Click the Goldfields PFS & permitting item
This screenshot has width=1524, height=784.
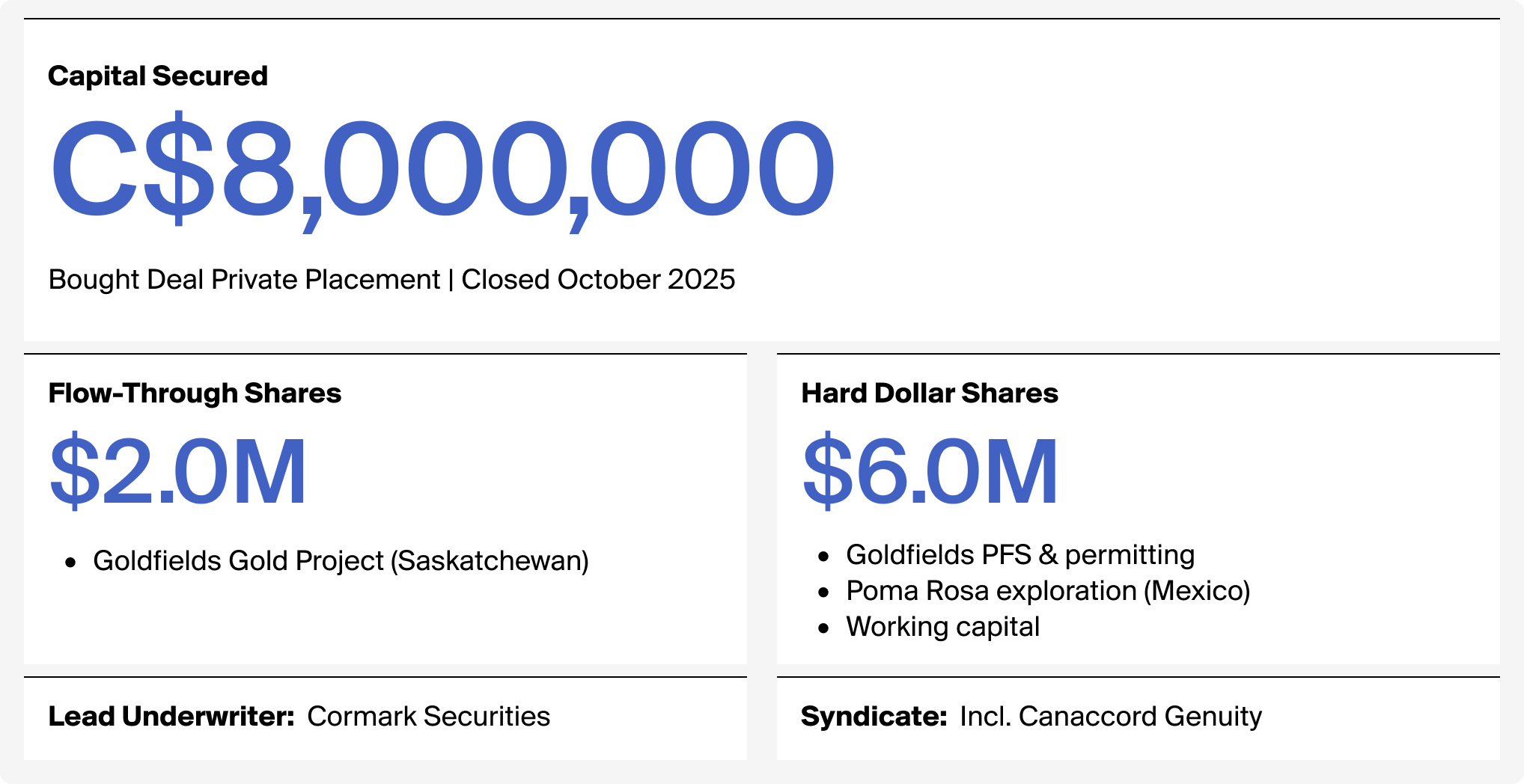pos(1019,555)
